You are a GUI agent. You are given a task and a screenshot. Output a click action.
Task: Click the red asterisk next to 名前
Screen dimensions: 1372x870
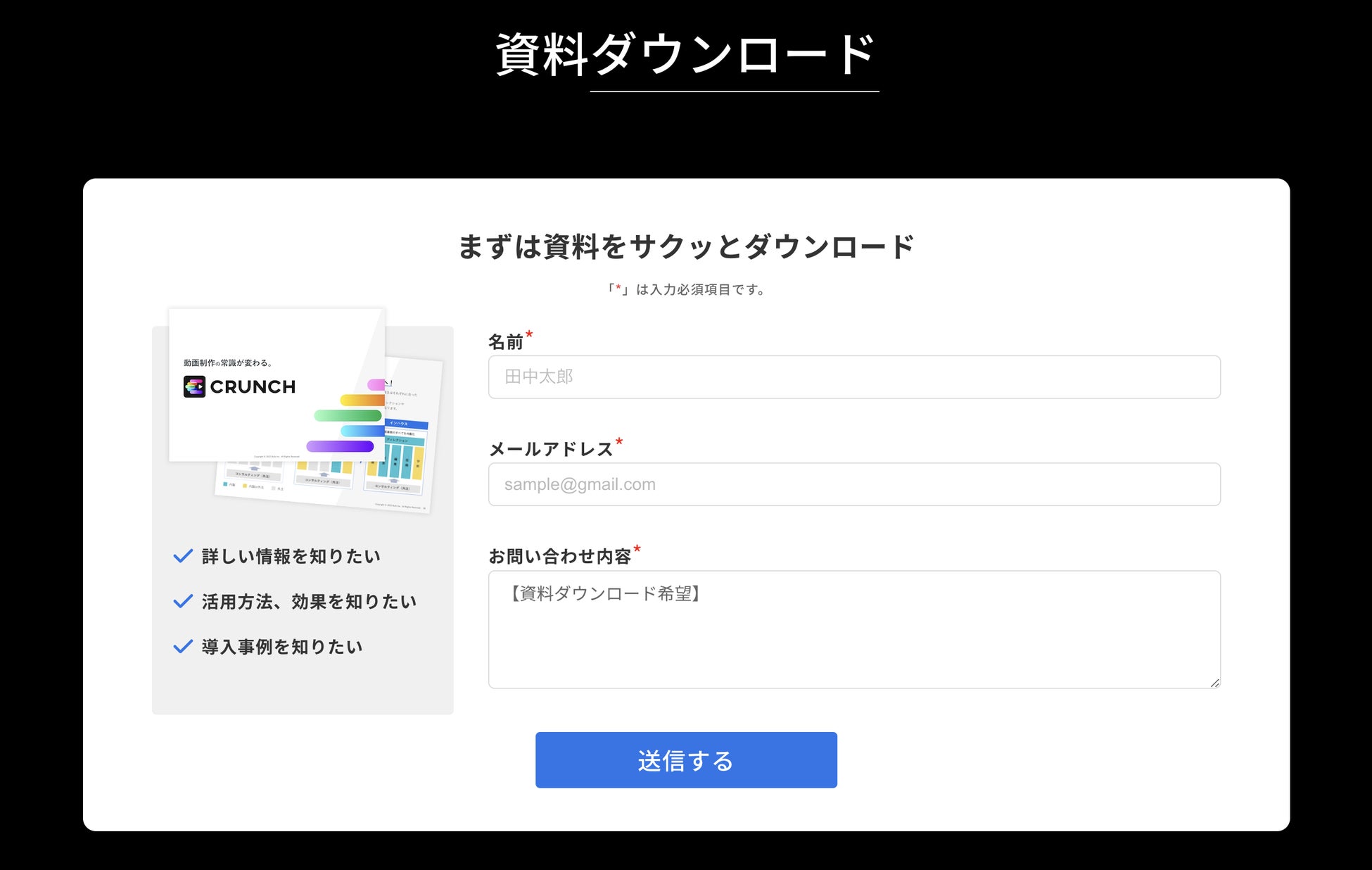point(529,334)
